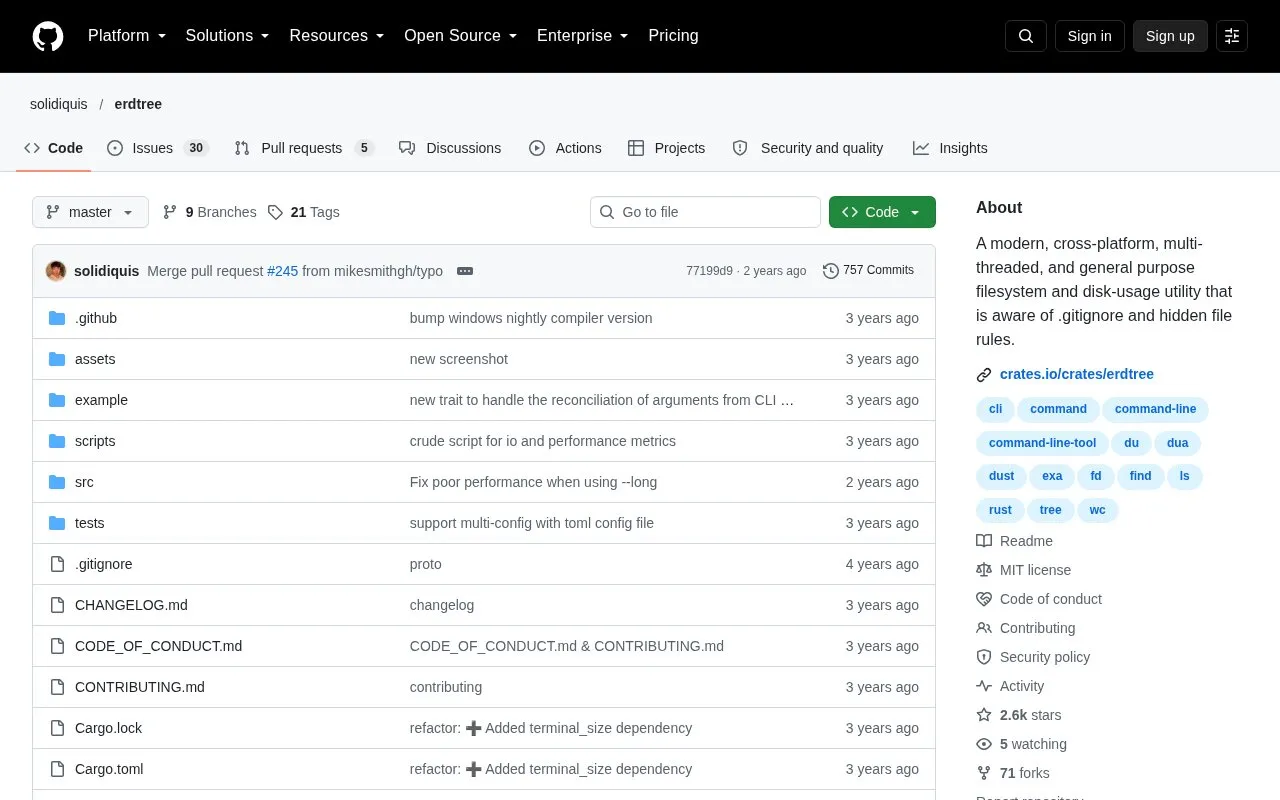Click the heart icon beside Code of conduct
This screenshot has width=1280, height=800.
[984, 599]
